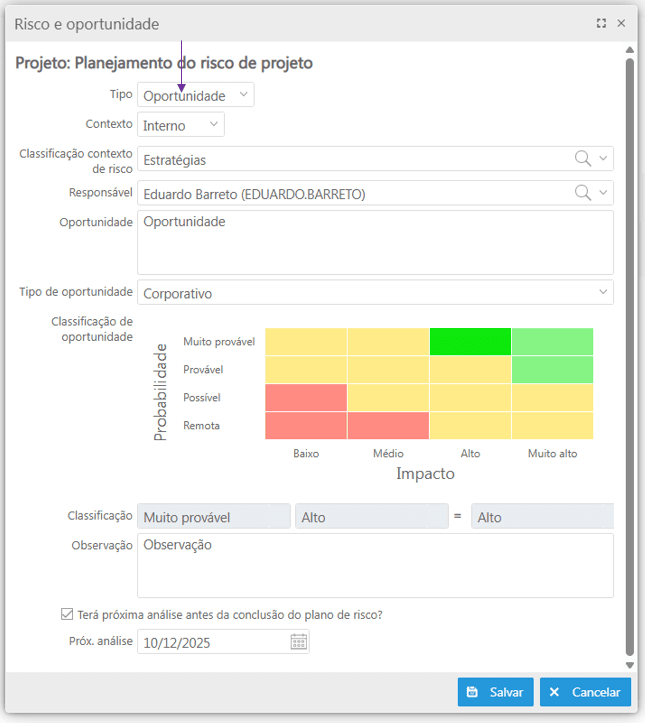Select the bright green Muito provável/Alto cell

(470, 341)
